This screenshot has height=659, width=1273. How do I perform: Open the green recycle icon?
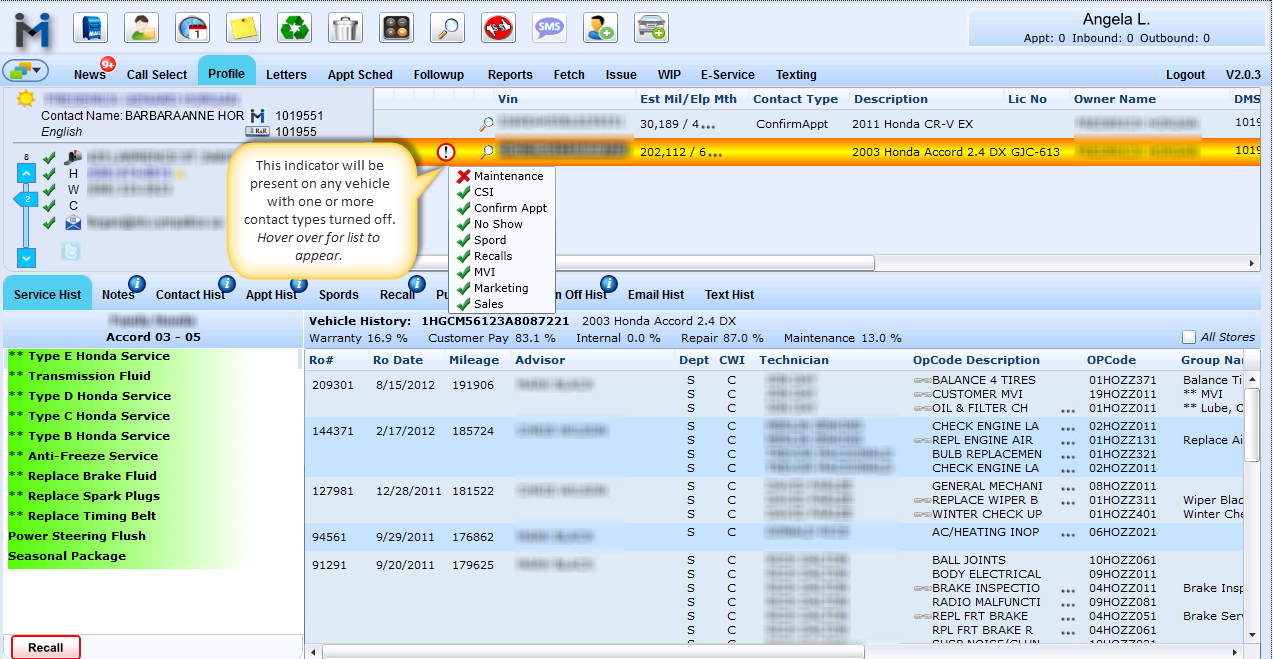tap(294, 28)
